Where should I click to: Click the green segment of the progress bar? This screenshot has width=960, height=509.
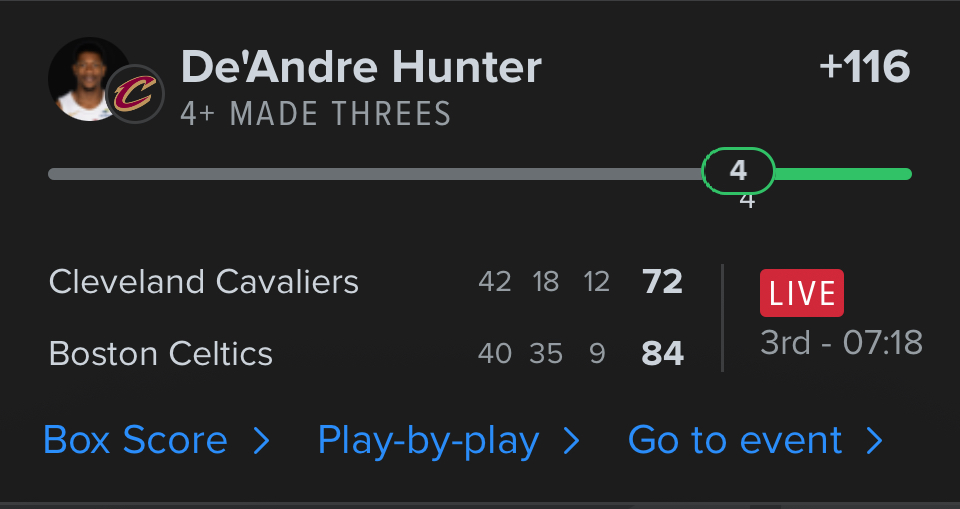click(842, 174)
